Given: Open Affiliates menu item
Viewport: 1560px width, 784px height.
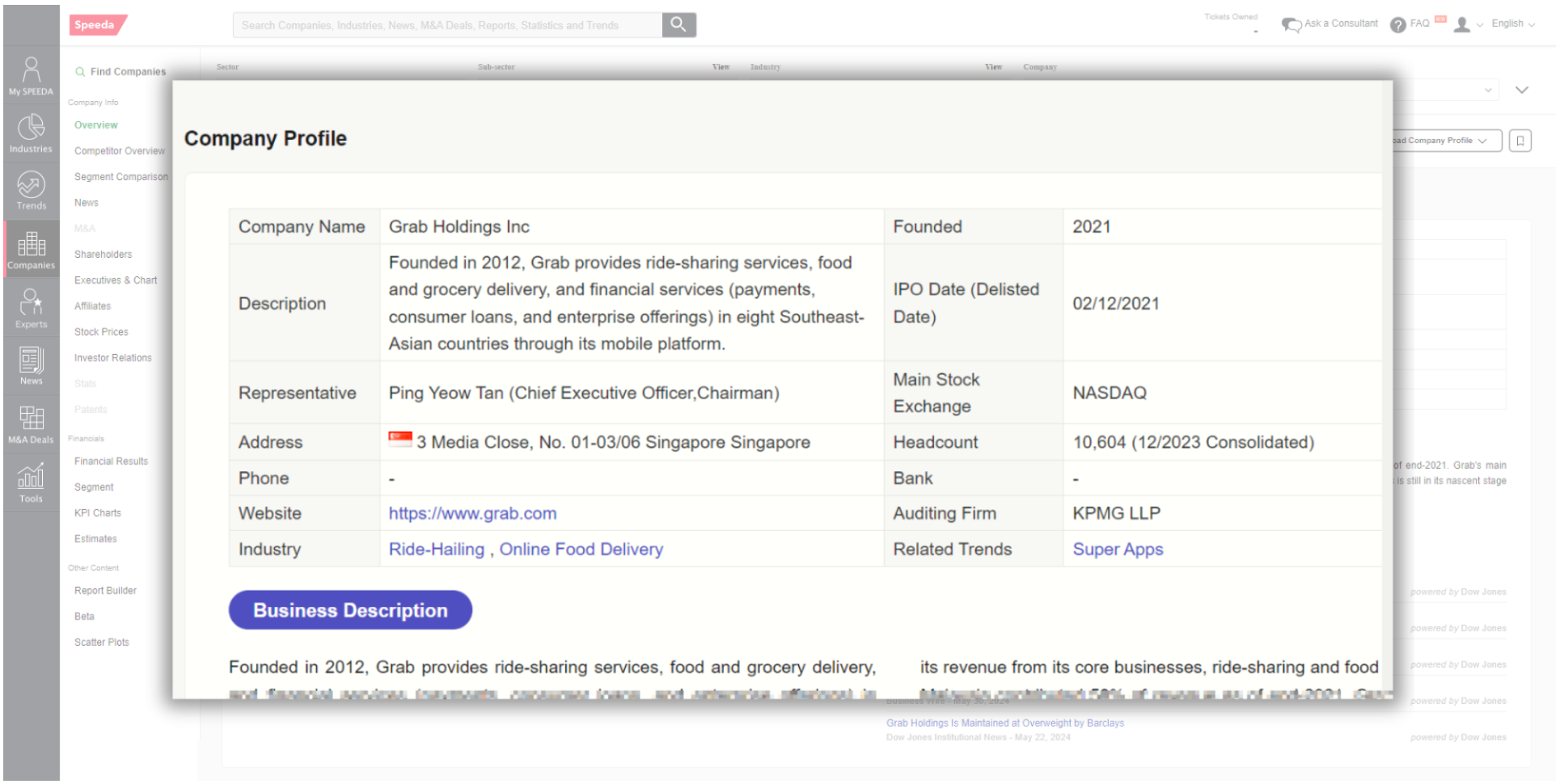Looking at the screenshot, I should [92, 306].
